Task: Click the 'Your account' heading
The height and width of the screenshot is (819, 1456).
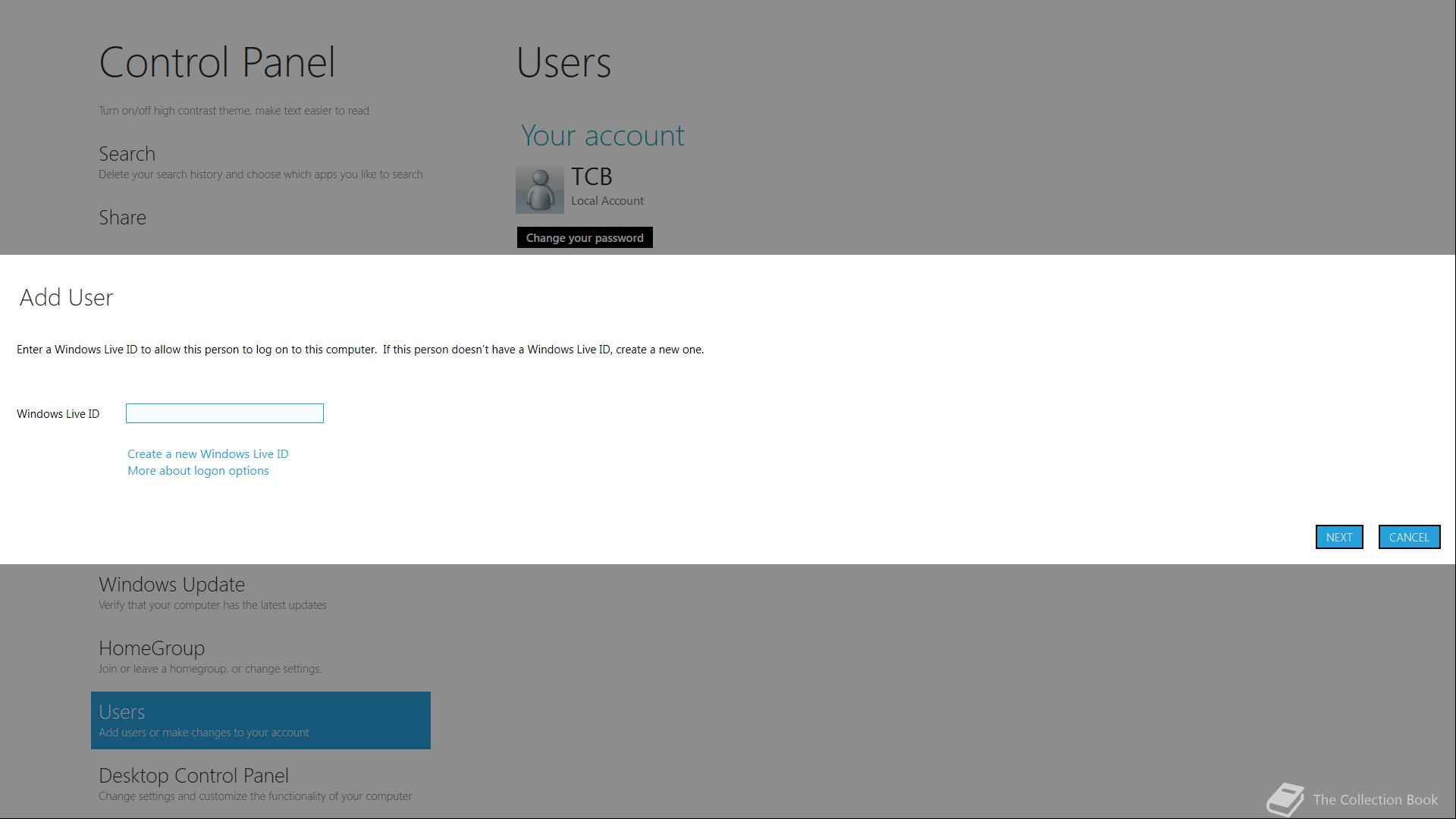Action: (603, 136)
